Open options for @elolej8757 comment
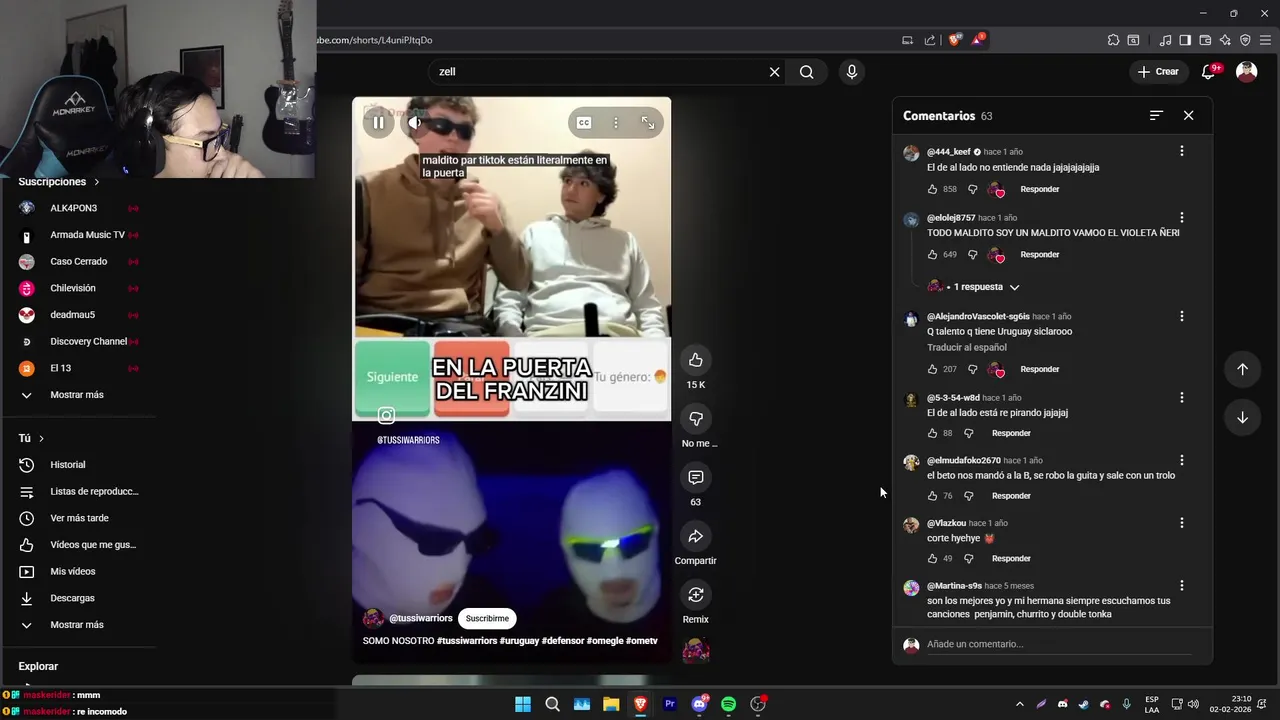 click(x=1181, y=217)
